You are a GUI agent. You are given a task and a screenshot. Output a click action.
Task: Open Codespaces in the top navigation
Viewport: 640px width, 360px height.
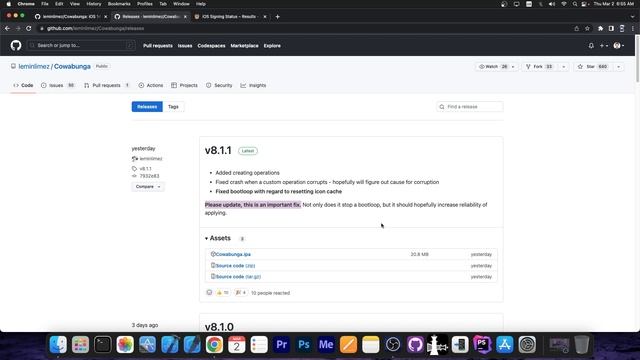(x=211, y=46)
